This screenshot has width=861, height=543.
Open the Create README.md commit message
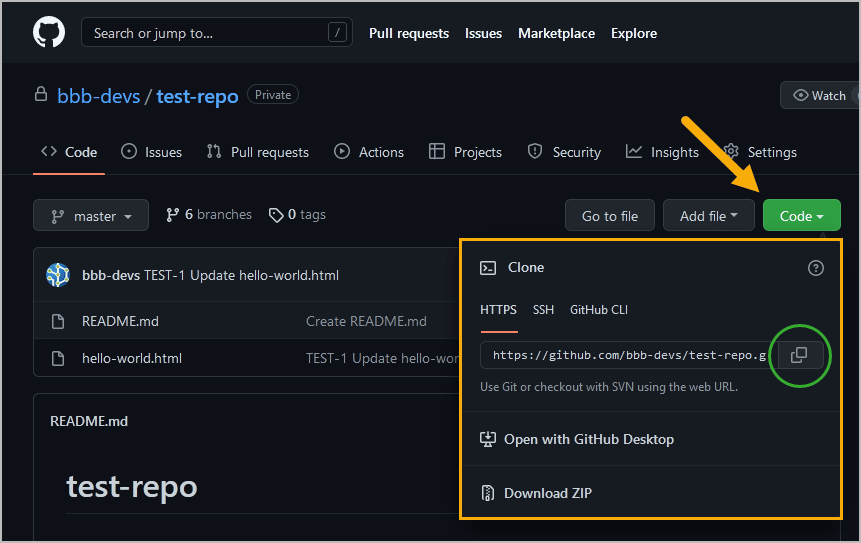pos(366,321)
